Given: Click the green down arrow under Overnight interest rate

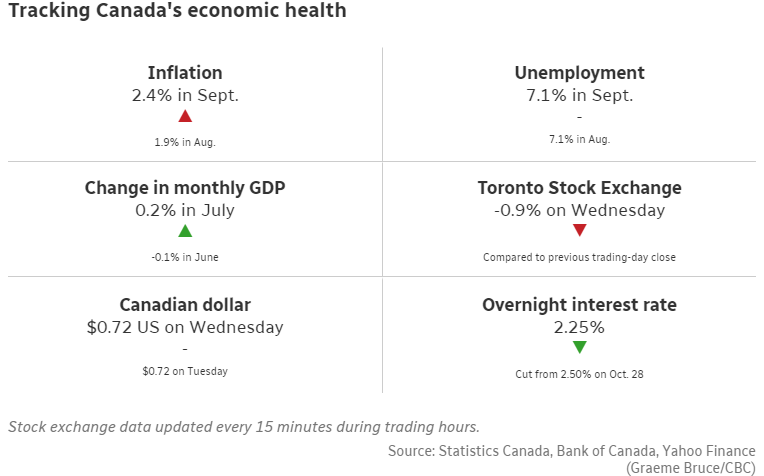Looking at the screenshot, I should 579,347.
